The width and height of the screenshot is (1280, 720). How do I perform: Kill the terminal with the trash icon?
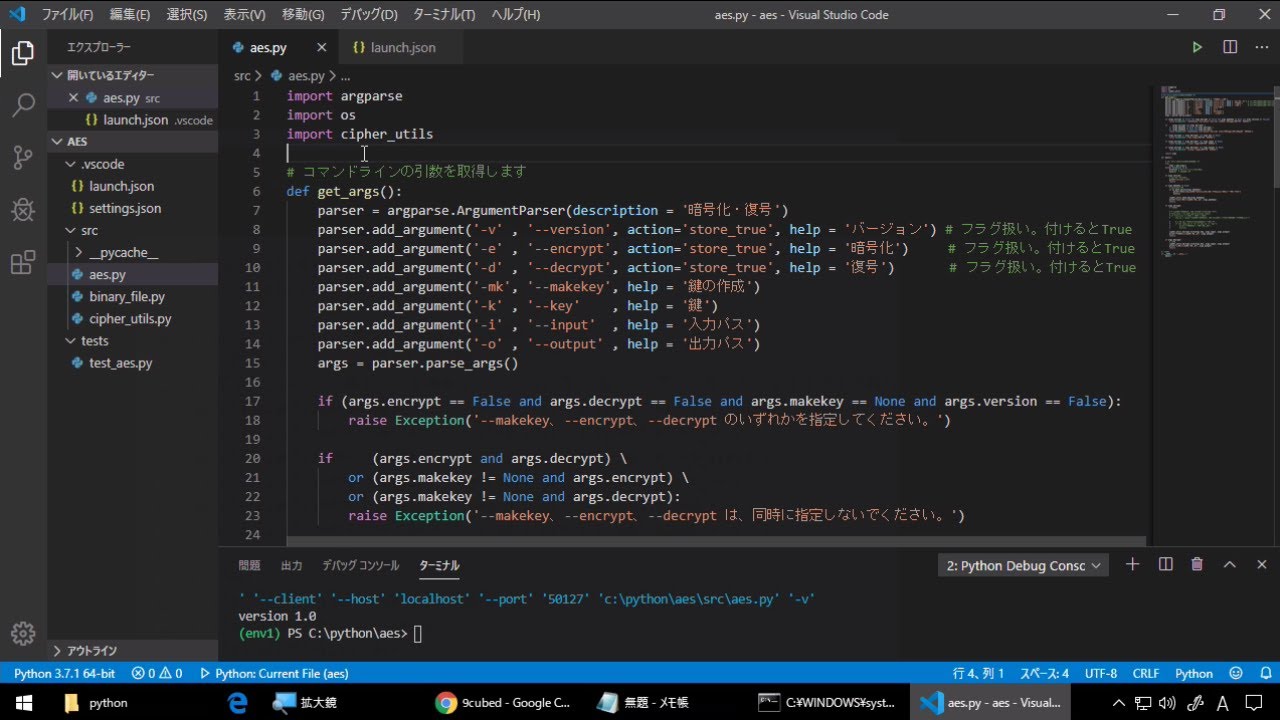coord(1197,565)
